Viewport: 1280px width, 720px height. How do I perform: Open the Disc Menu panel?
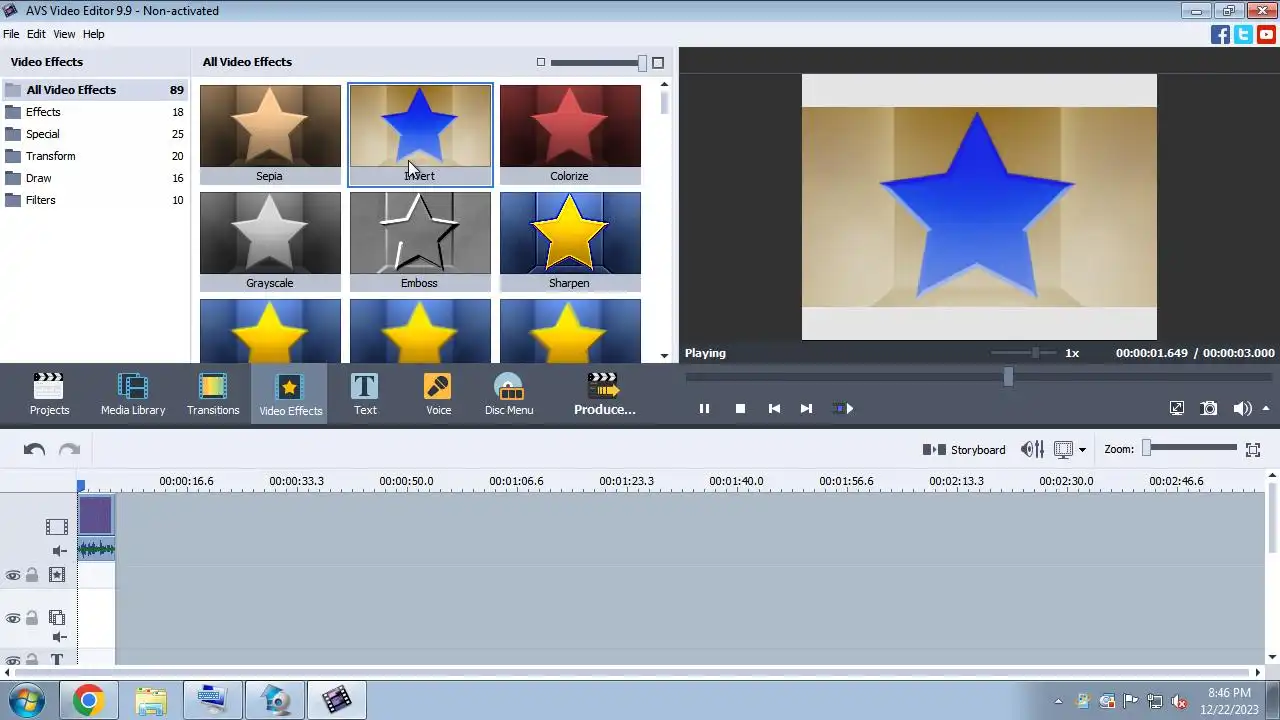point(509,394)
